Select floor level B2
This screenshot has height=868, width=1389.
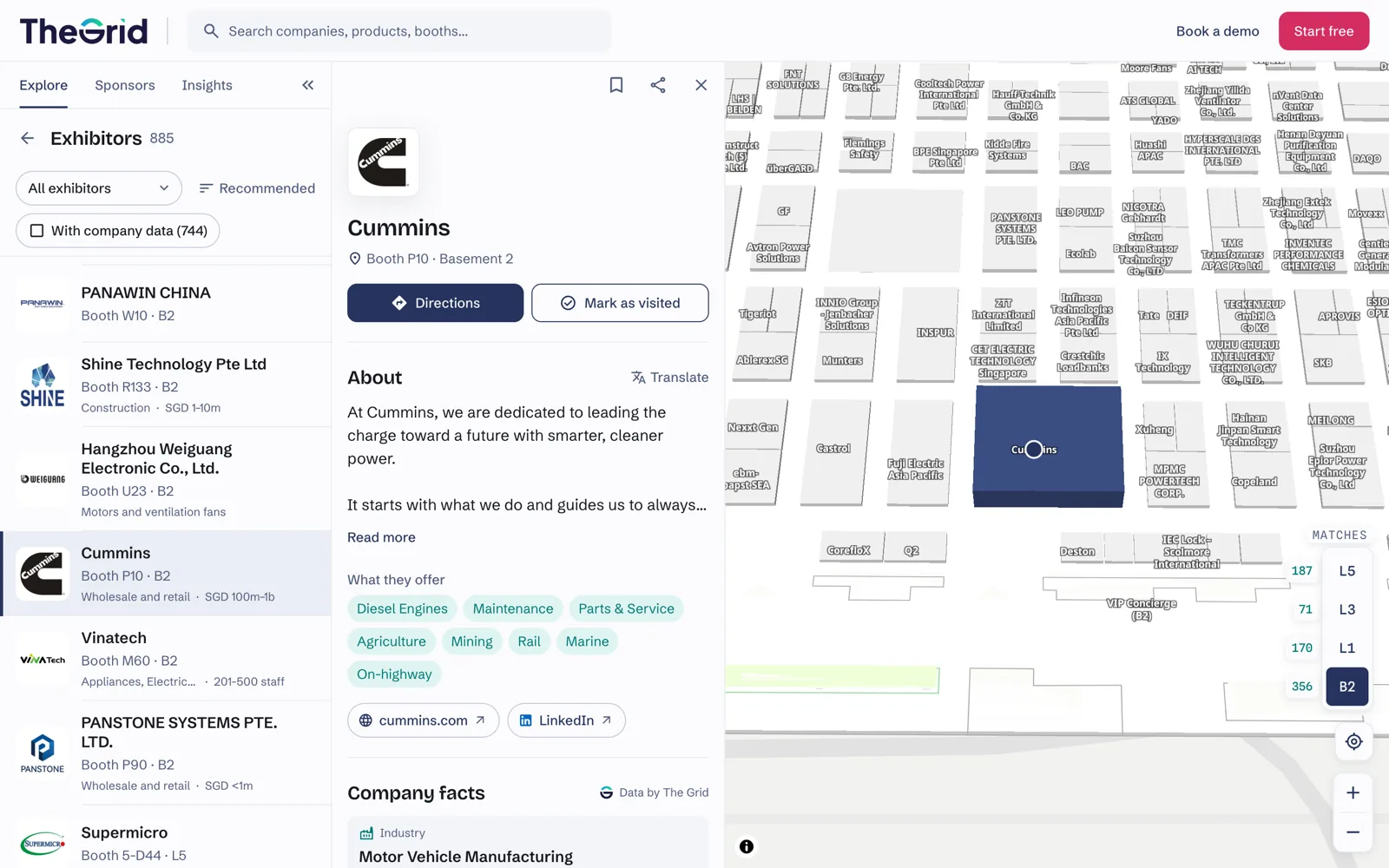(x=1346, y=687)
